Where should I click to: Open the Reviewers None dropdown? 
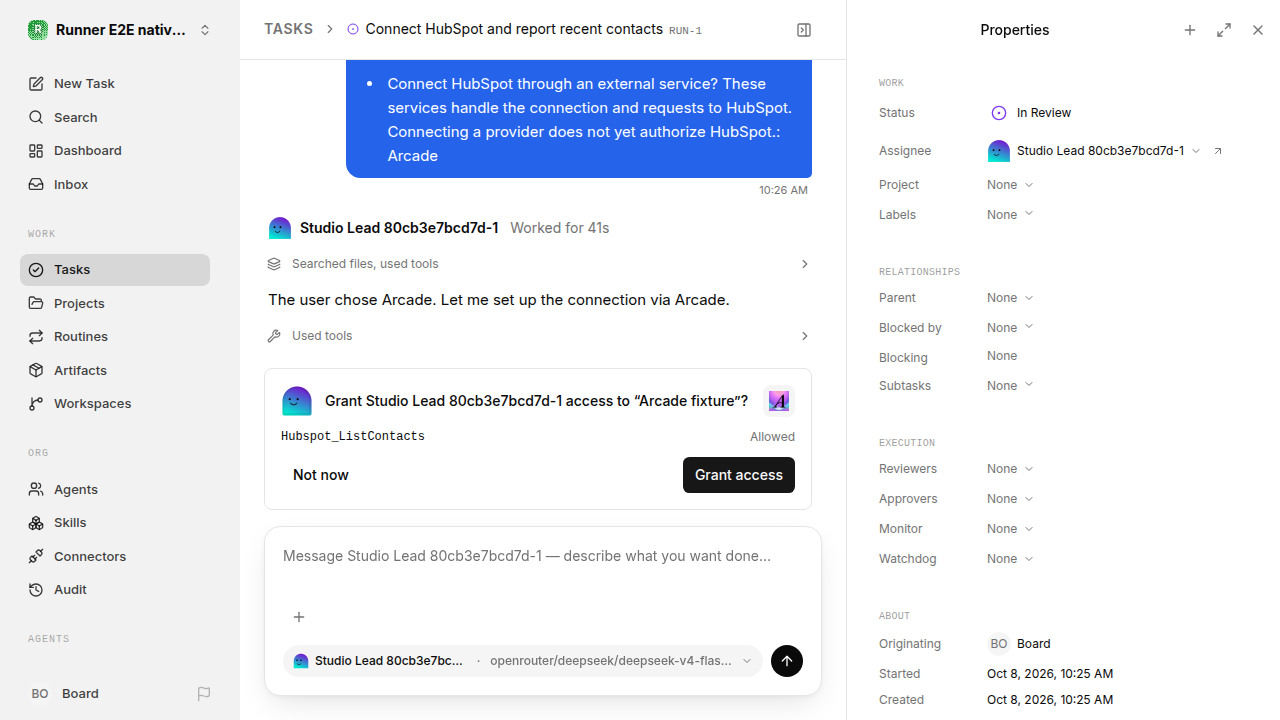click(x=1010, y=469)
